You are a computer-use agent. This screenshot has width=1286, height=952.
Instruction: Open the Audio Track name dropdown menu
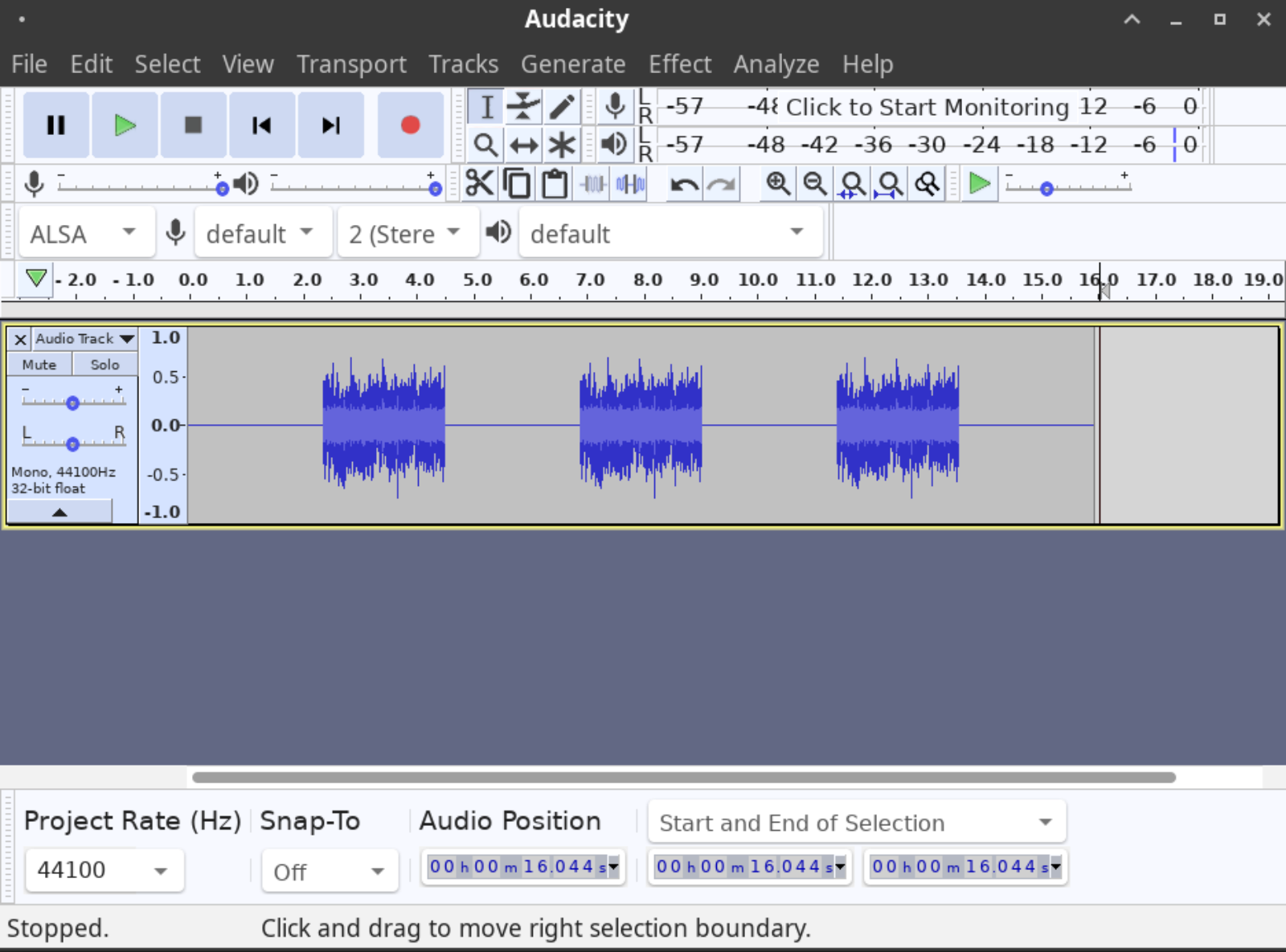pyautogui.click(x=84, y=339)
